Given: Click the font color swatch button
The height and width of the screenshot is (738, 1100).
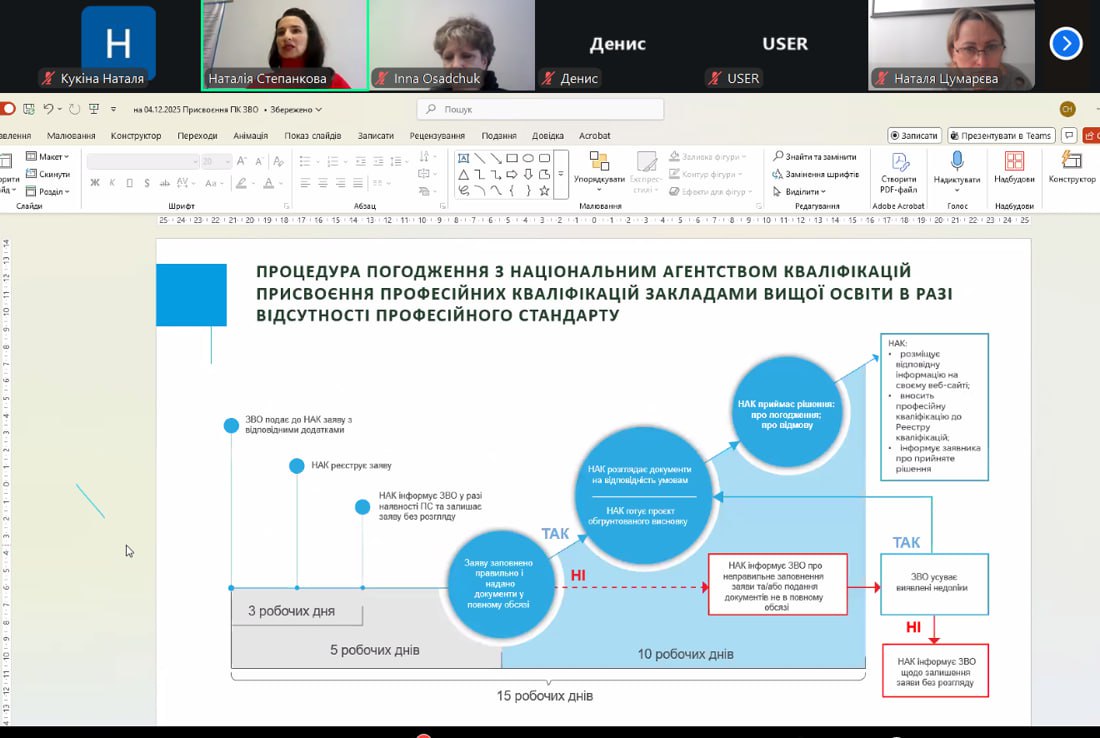Looking at the screenshot, I should (269, 183).
